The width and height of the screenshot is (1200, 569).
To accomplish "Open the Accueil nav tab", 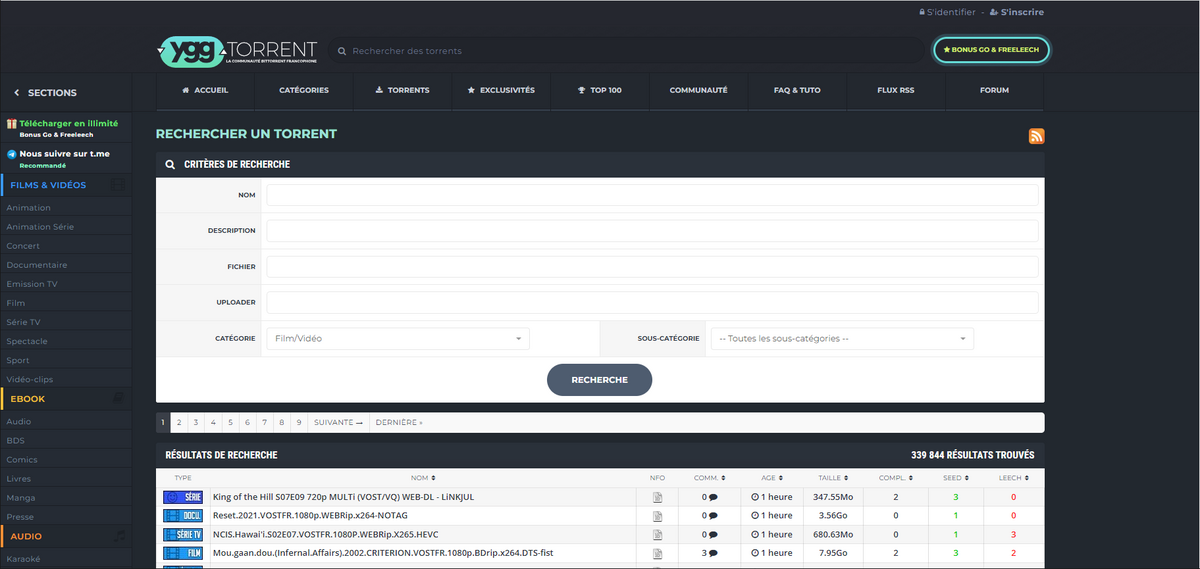I will (x=205, y=90).
